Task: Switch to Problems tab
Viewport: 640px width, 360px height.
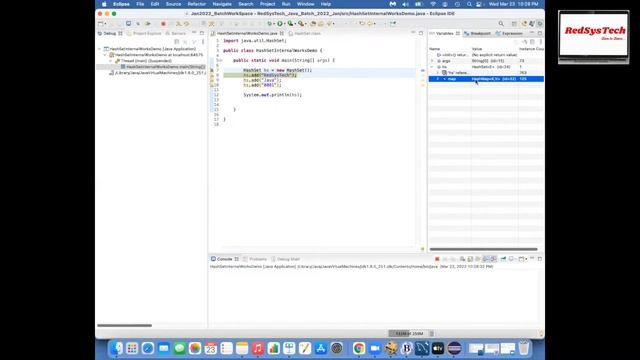Action: coord(255,259)
